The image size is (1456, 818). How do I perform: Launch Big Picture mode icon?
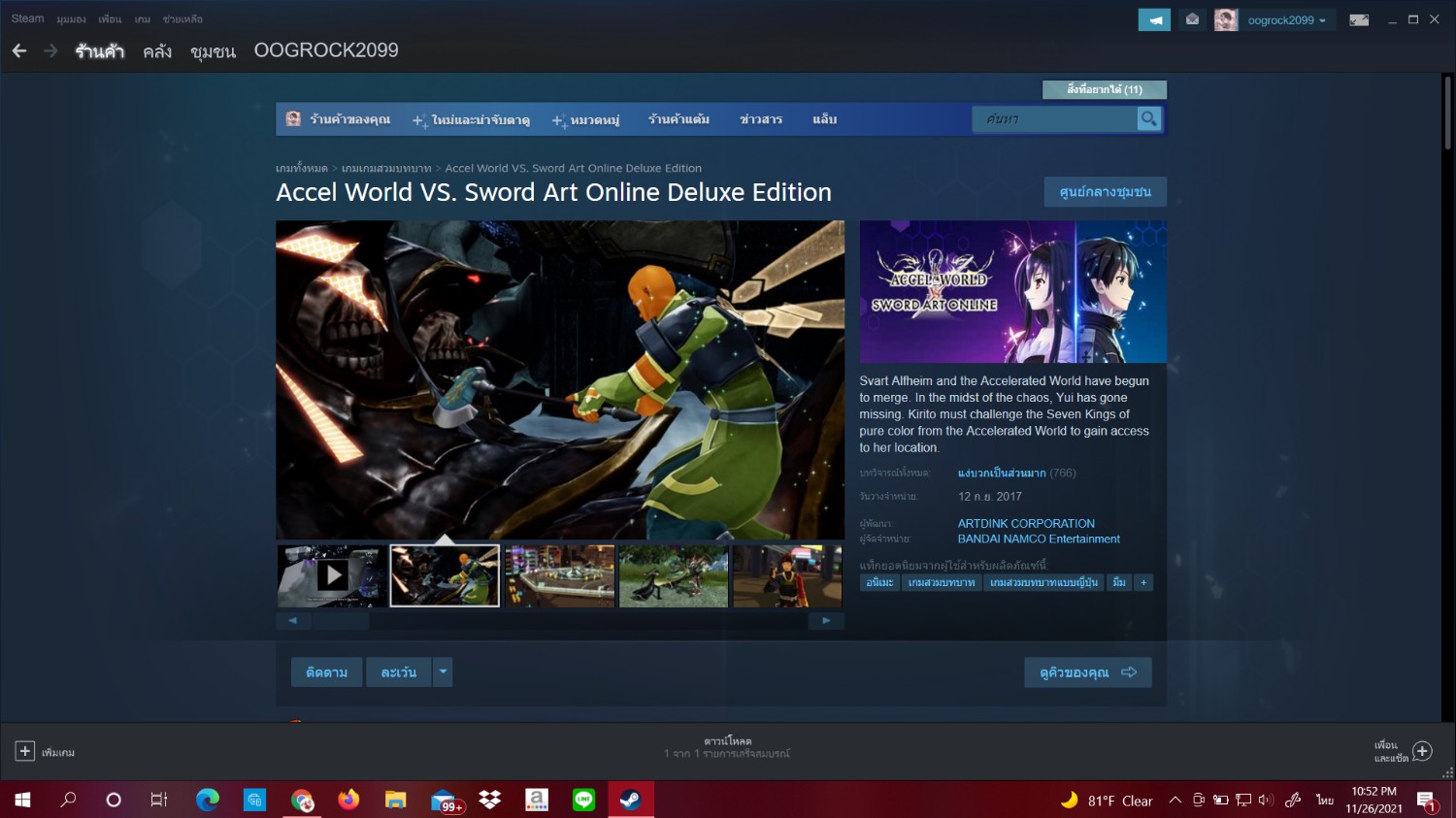coord(1359,19)
